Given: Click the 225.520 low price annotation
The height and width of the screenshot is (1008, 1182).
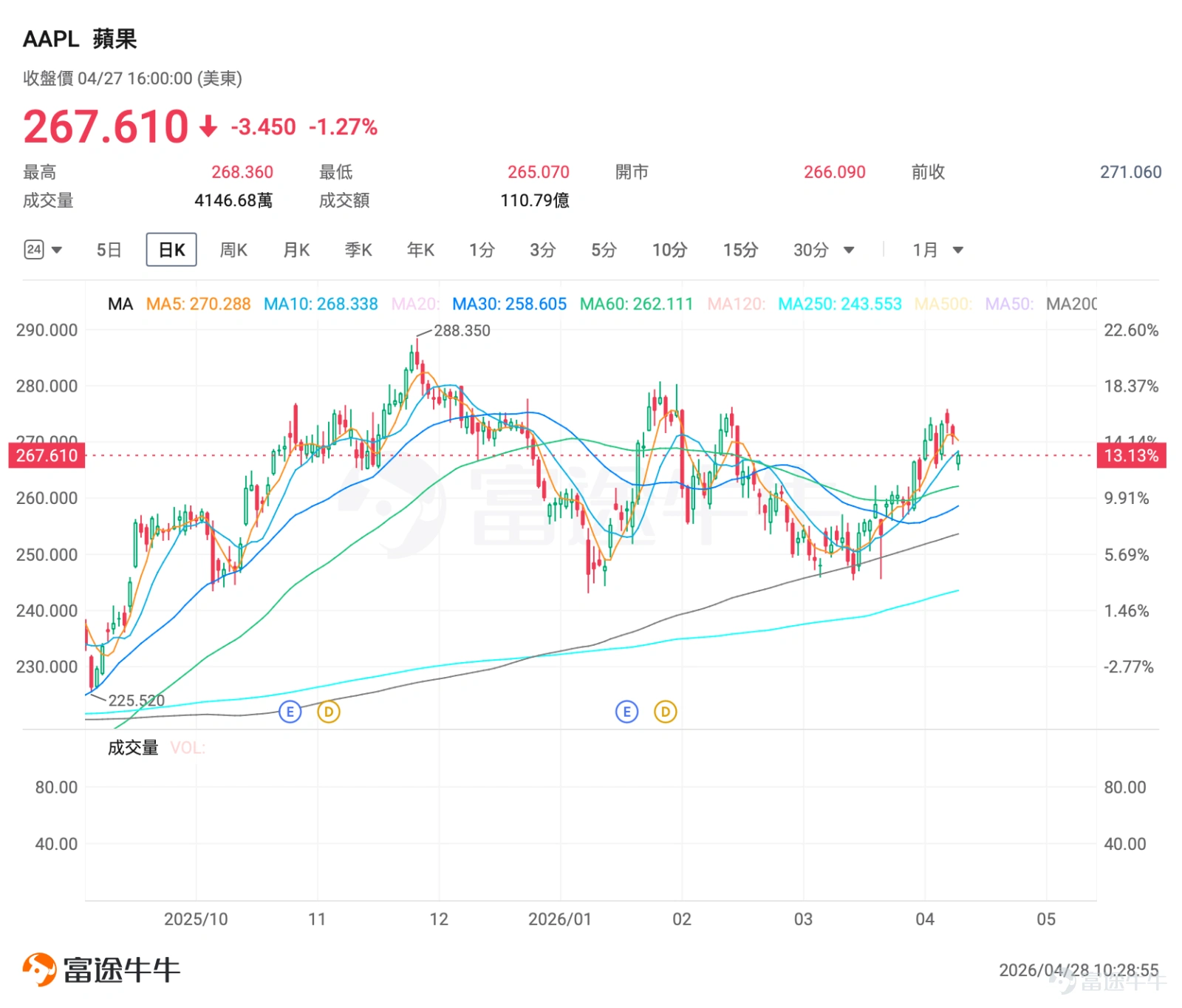Looking at the screenshot, I should click(x=137, y=700).
